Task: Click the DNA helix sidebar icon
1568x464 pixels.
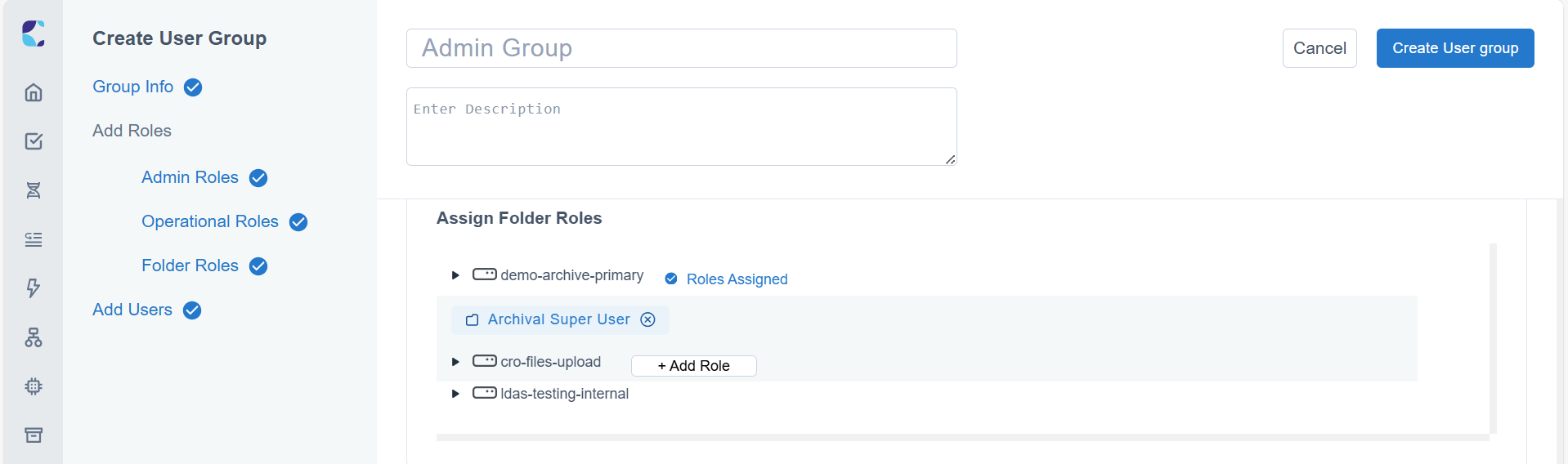Action: point(34,190)
